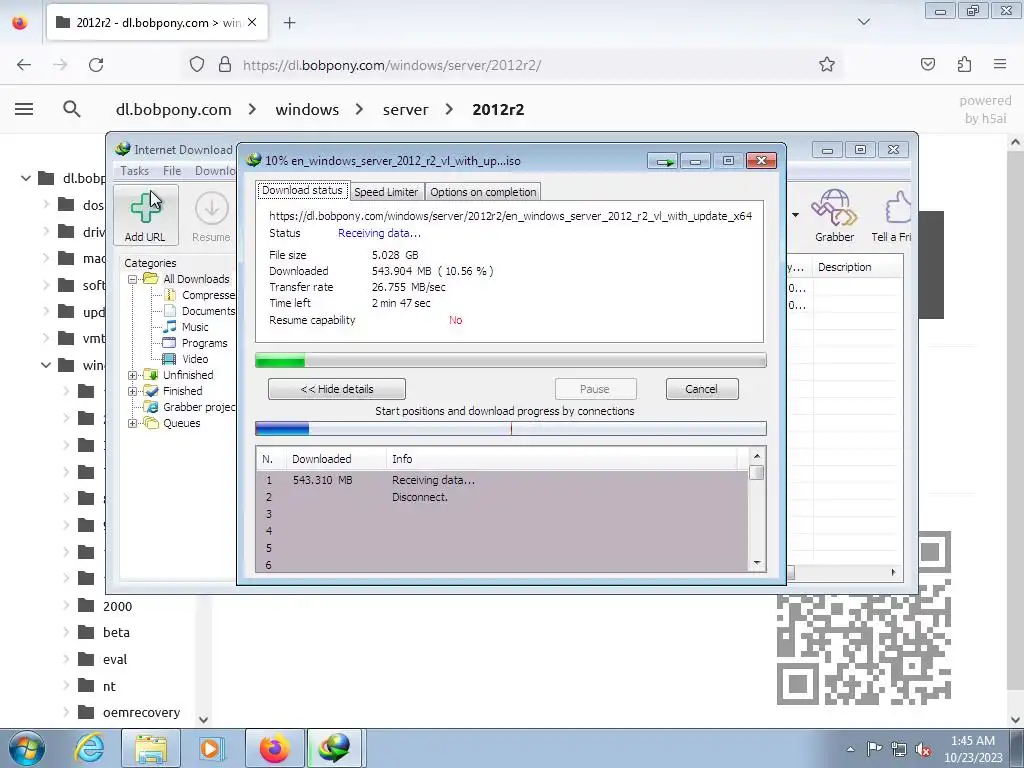The width and height of the screenshot is (1024, 768).
Task: Open a new Firefox tab
Action: click(x=289, y=23)
